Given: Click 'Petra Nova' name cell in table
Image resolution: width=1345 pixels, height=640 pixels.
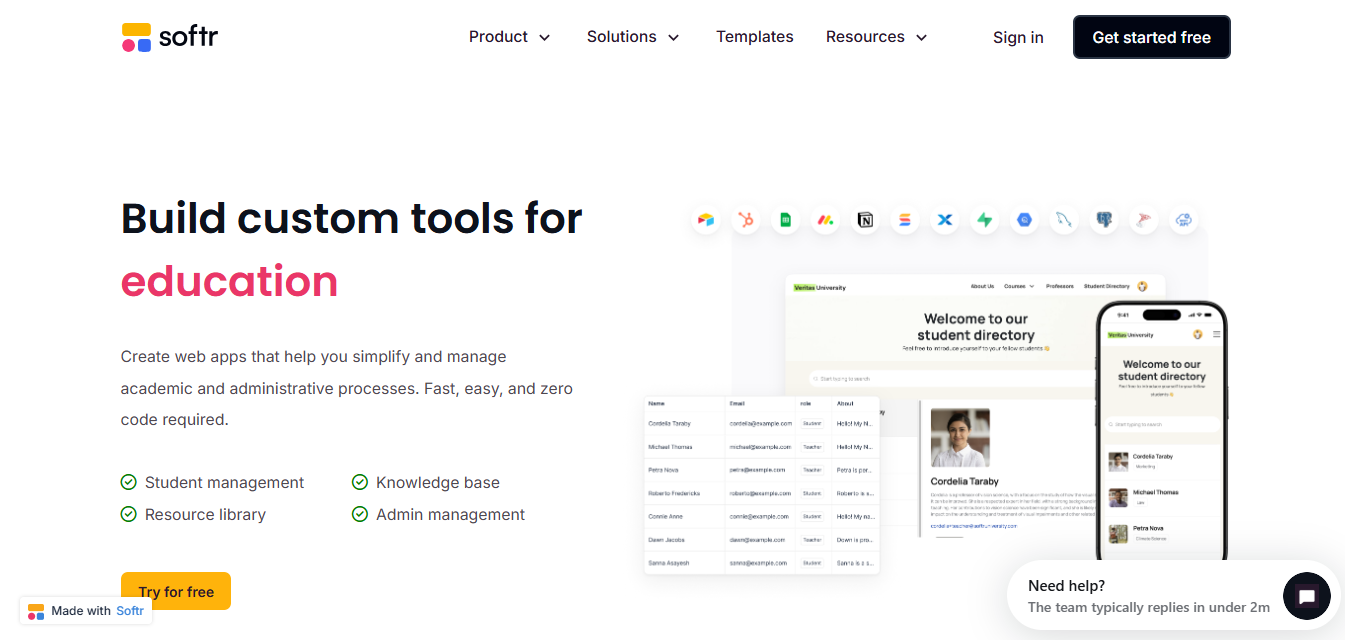Looking at the screenshot, I should coord(663,470).
